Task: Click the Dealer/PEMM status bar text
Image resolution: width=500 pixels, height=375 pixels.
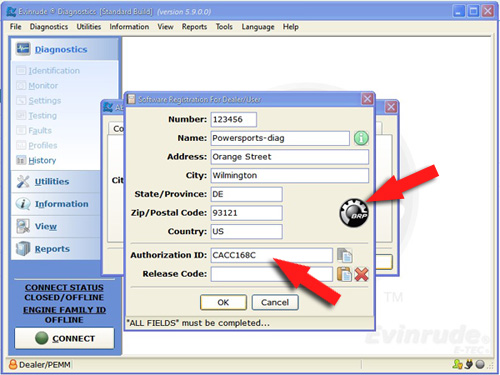Action: click(x=45, y=365)
